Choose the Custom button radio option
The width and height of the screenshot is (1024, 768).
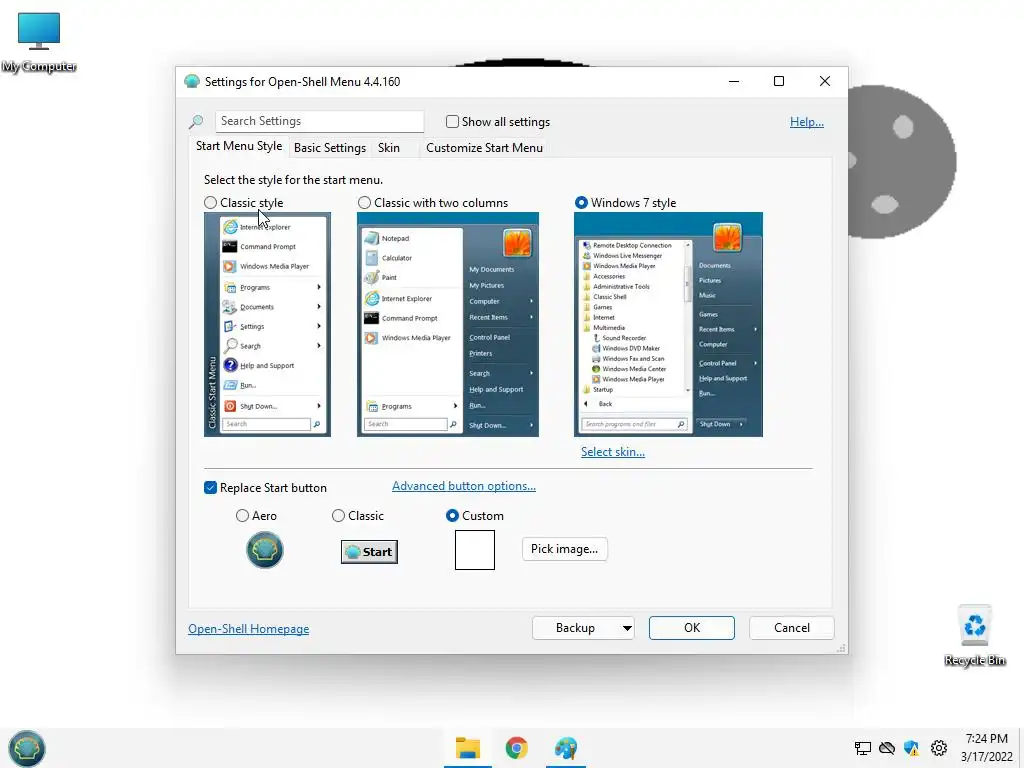(x=452, y=516)
